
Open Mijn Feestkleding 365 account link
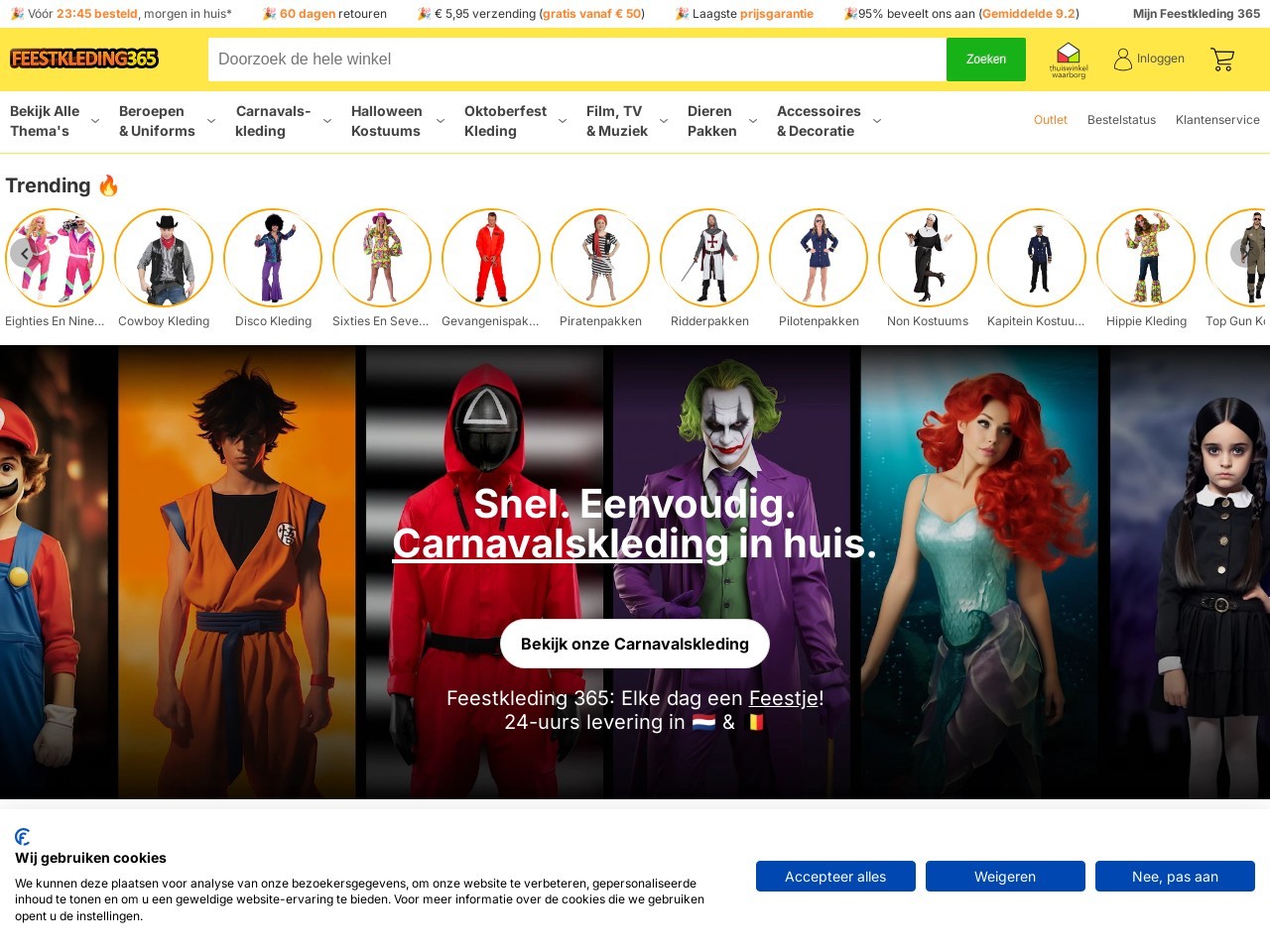pos(1197,14)
